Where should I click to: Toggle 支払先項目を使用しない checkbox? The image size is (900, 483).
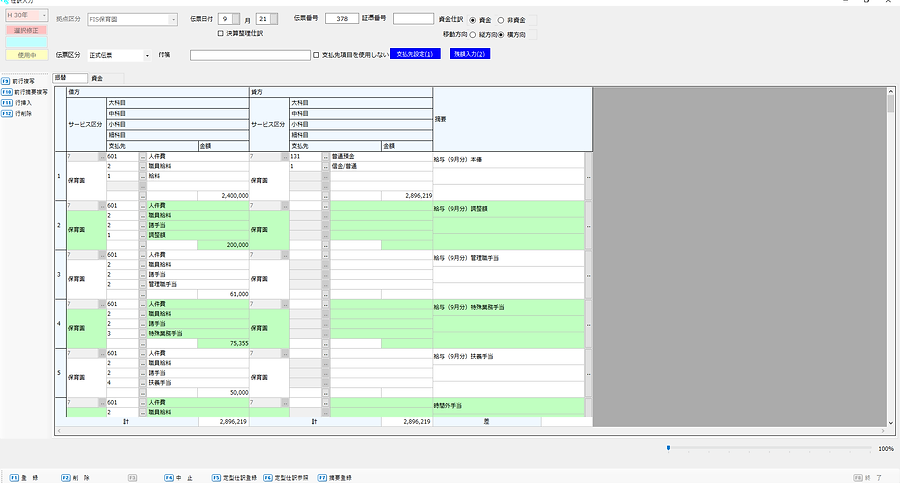click(316, 55)
